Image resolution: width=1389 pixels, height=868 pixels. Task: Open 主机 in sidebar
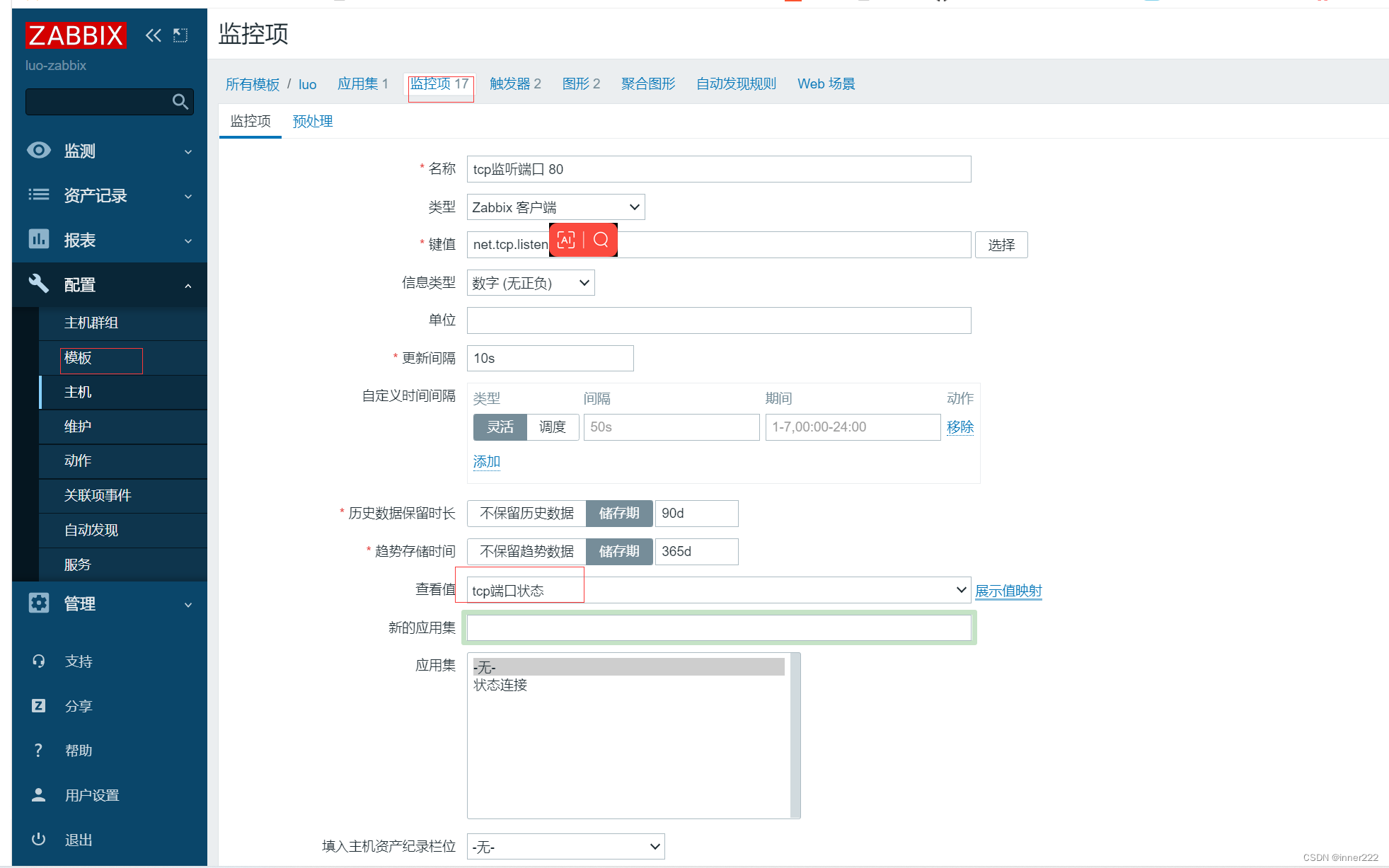pos(78,393)
